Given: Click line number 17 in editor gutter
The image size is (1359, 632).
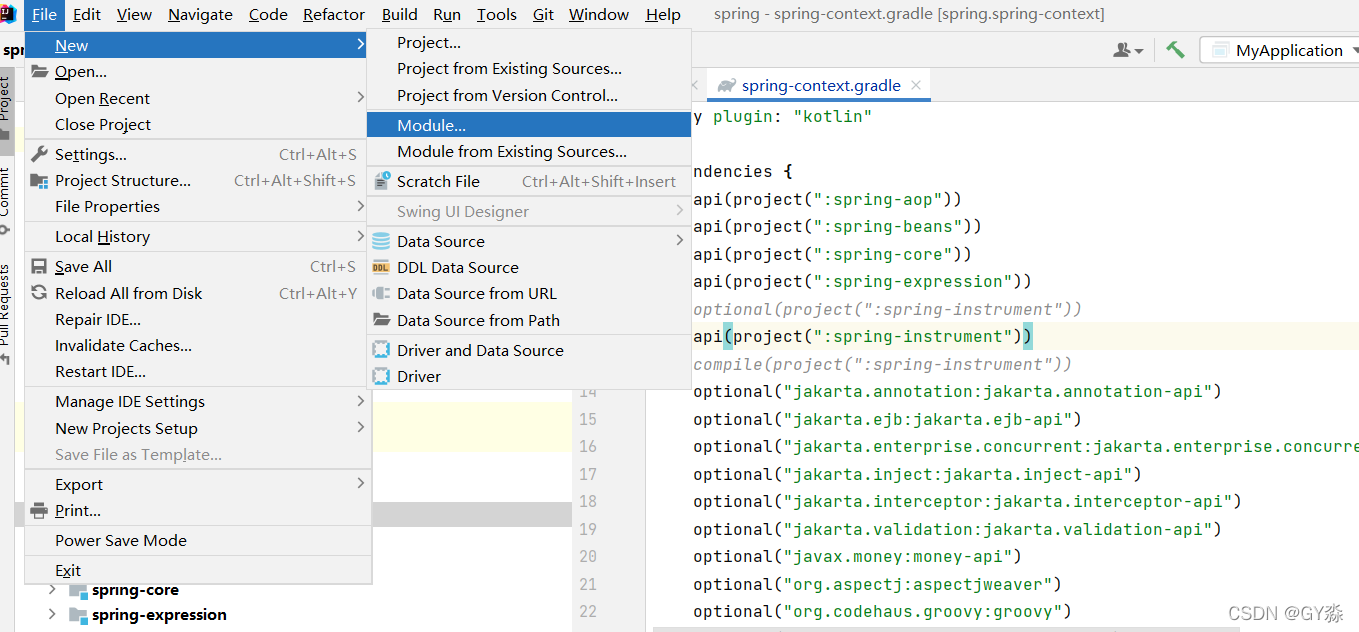Looking at the screenshot, I should coord(588,474).
